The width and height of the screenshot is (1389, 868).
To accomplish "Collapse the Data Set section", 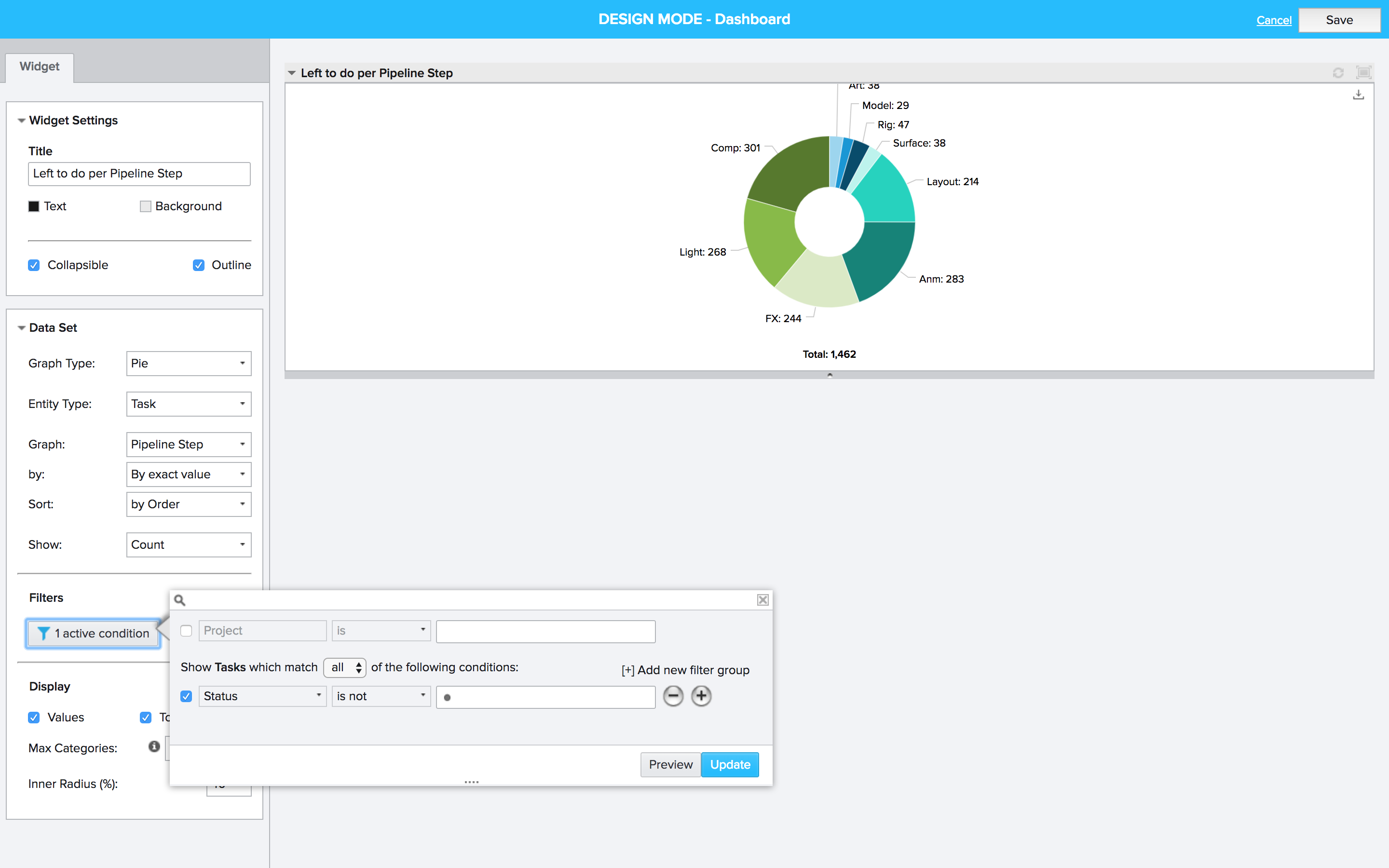I will pos(21,327).
